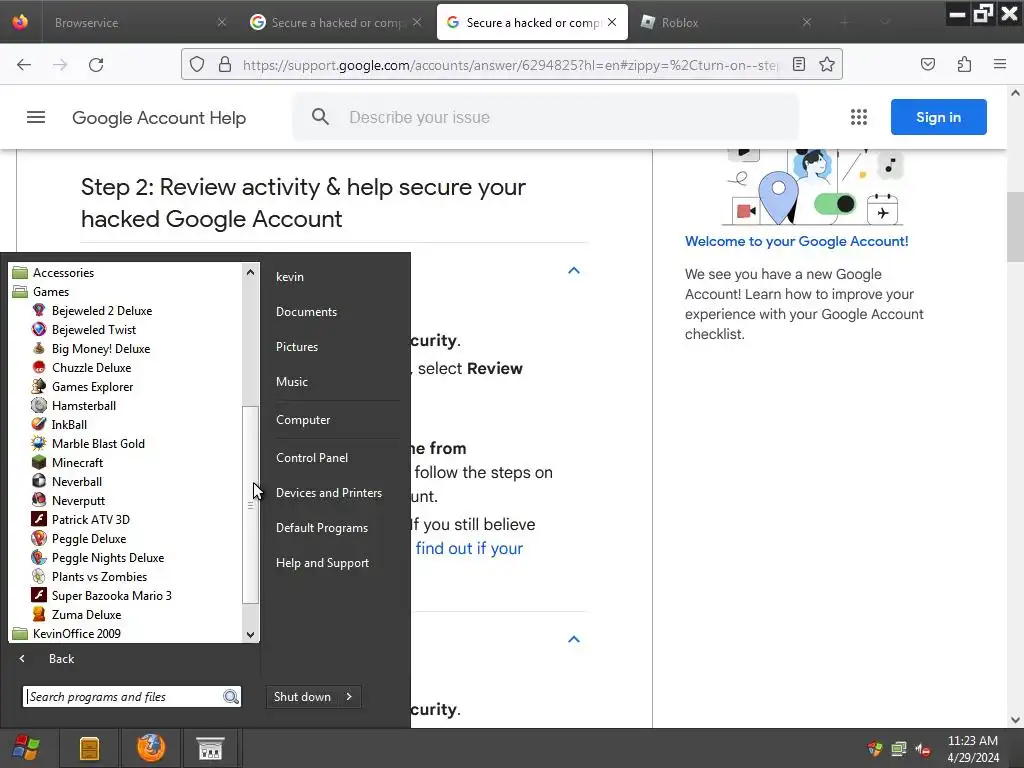Image resolution: width=1024 pixels, height=768 pixels.
Task: Open Documents from Start menu
Action: pyautogui.click(x=306, y=312)
